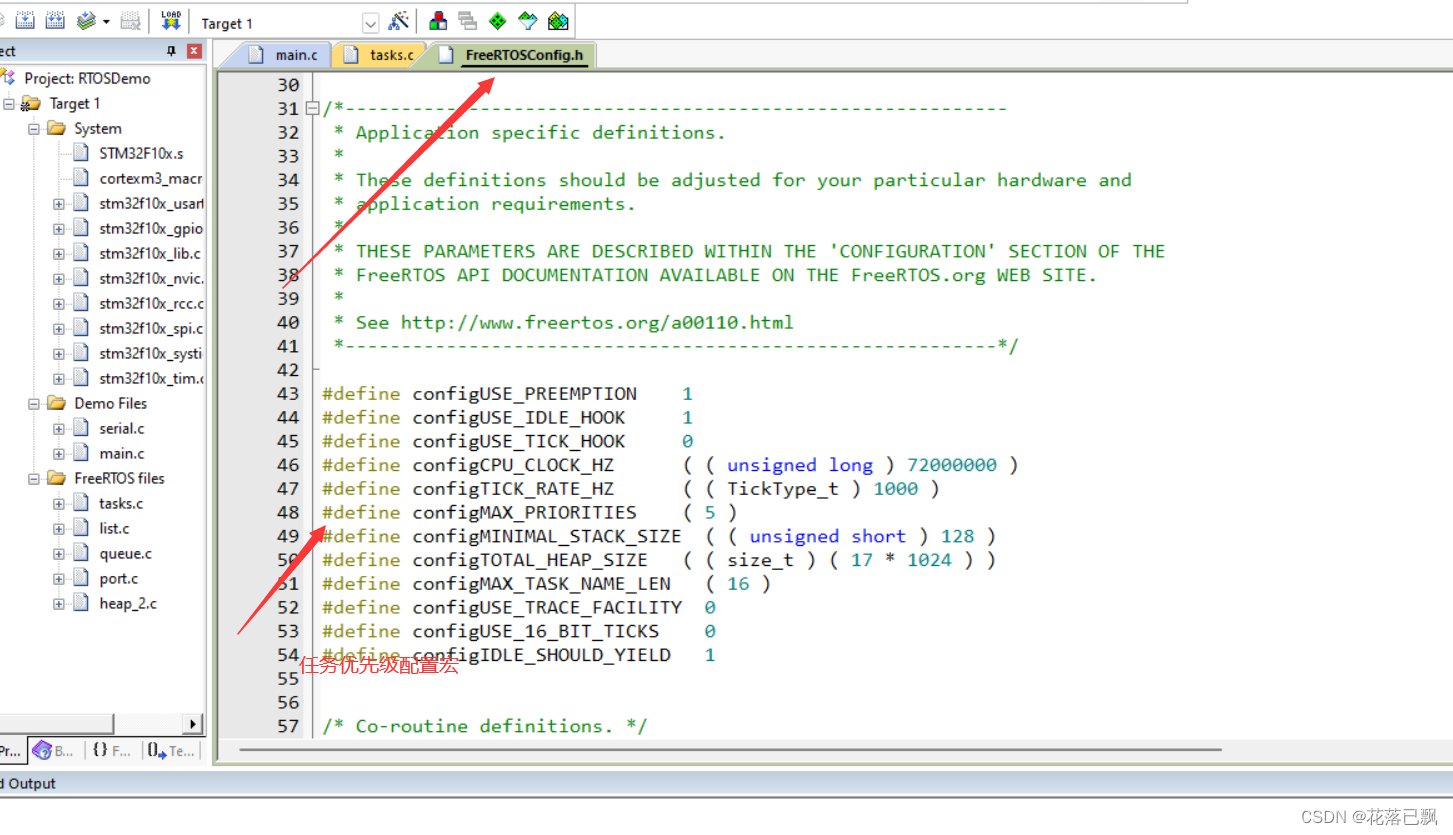Expand the serial.c file node
The image size is (1453, 835).
[58, 429]
